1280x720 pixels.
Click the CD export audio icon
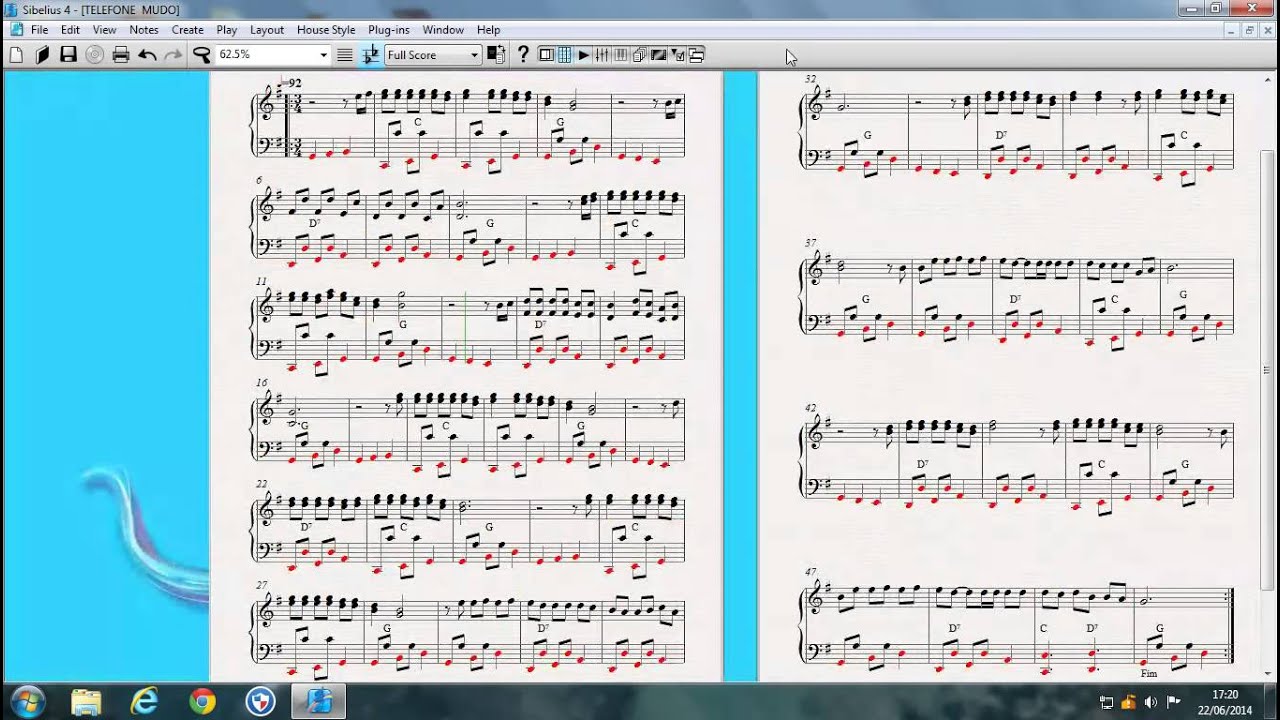[x=94, y=55]
